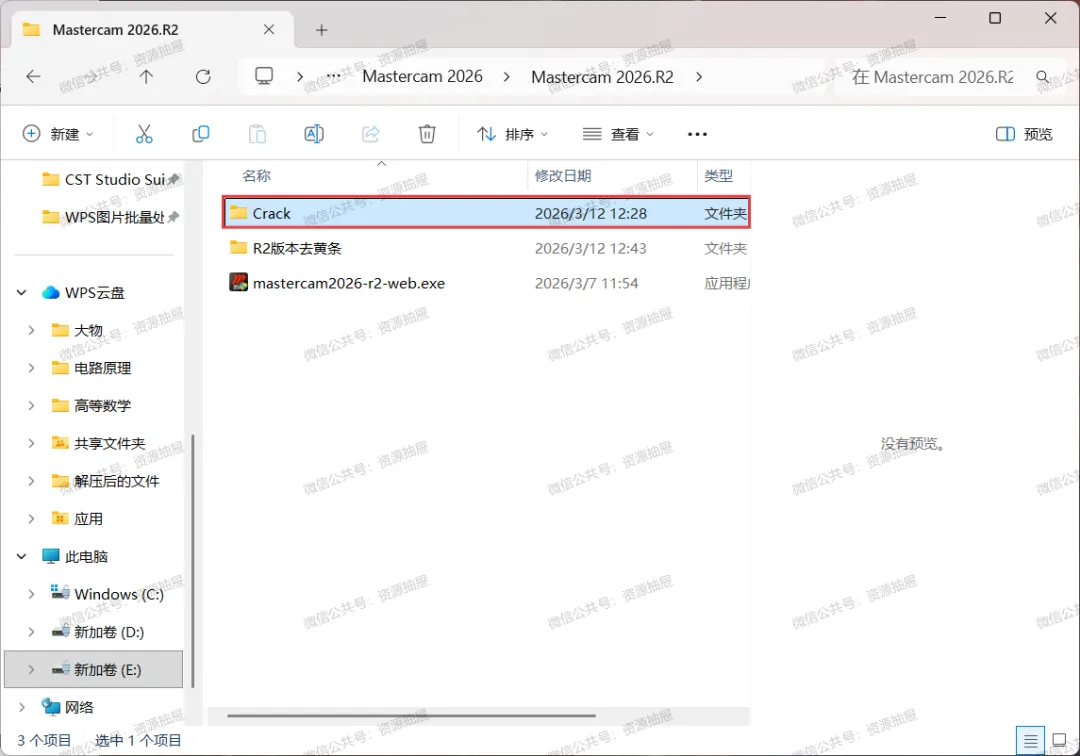Sort by 修改日期 column header
The height and width of the screenshot is (756, 1080).
(x=563, y=176)
